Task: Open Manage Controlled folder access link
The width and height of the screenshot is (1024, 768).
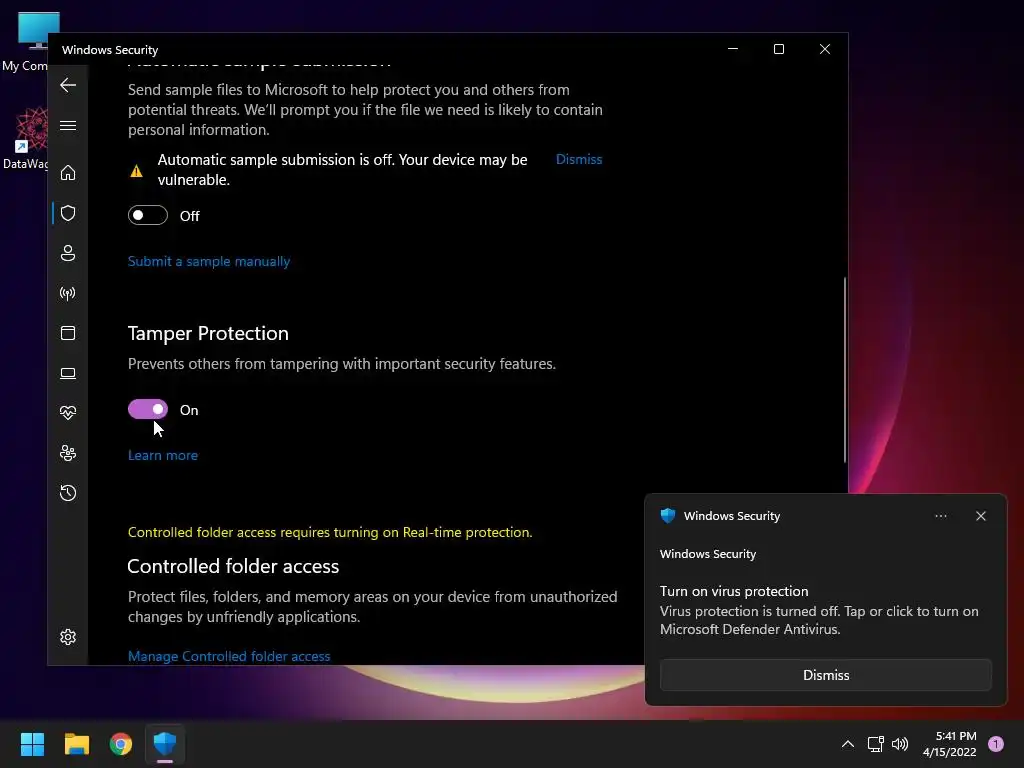Action: click(x=229, y=656)
